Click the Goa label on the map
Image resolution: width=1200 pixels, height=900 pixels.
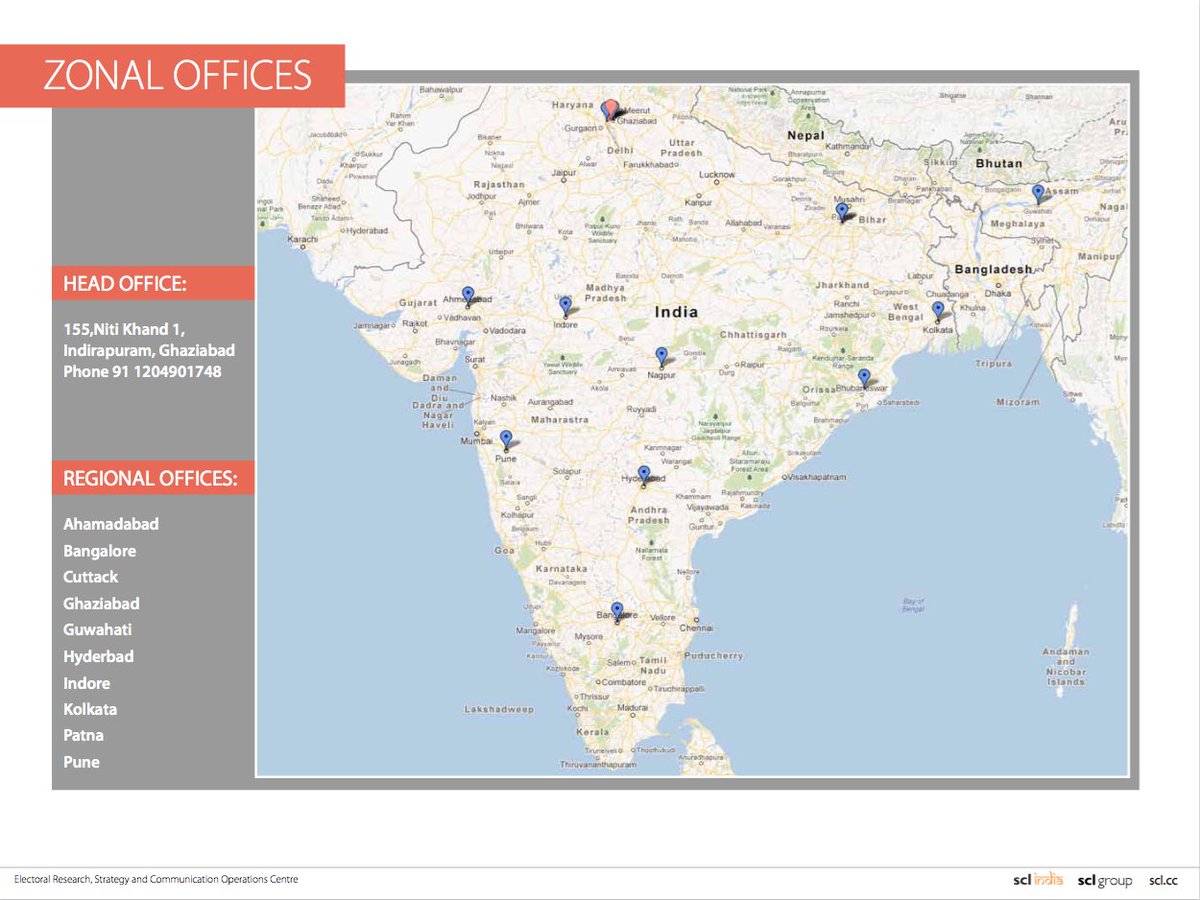503,551
